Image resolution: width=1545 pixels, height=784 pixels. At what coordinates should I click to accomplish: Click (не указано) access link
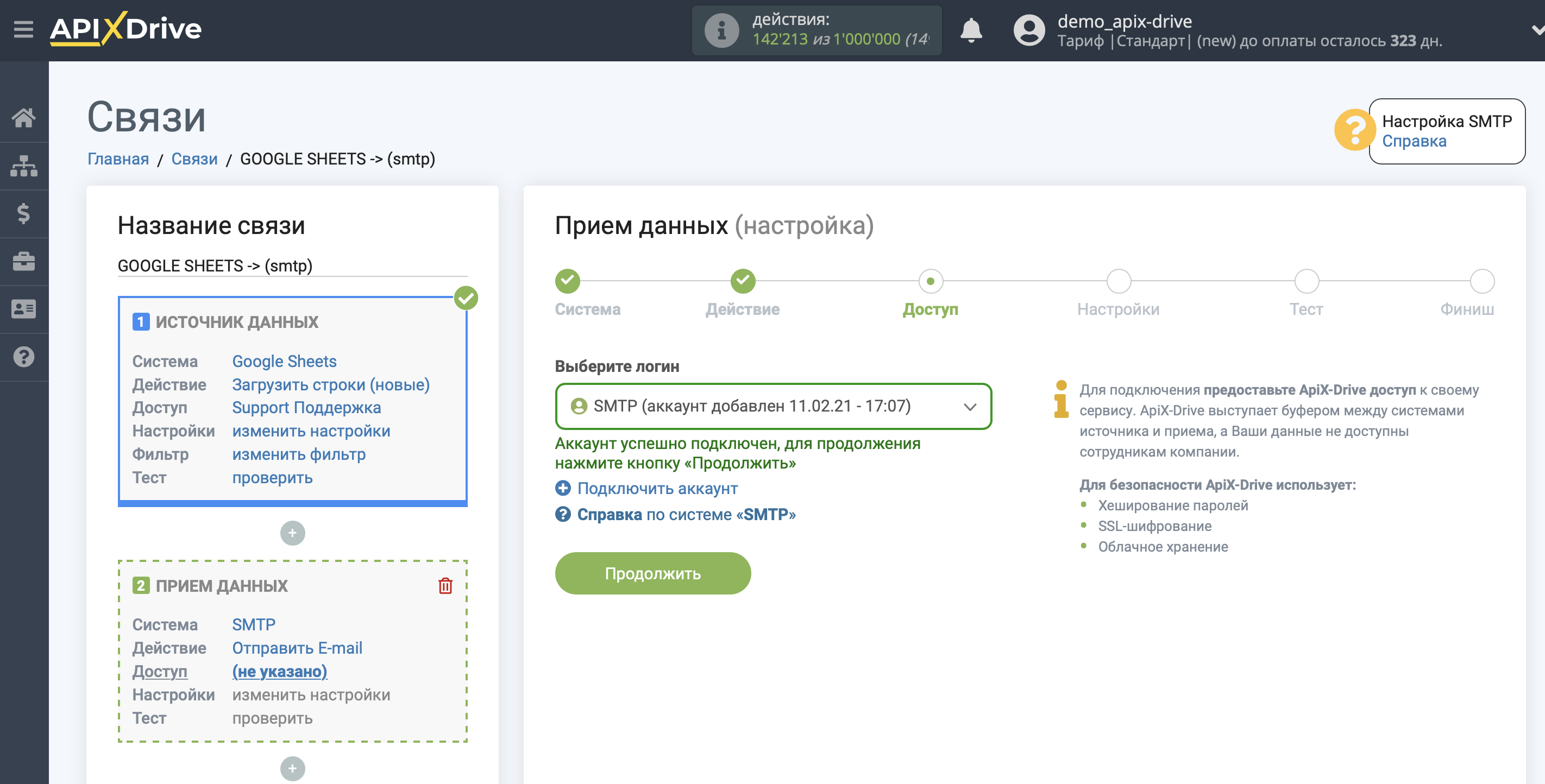(279, 671)
